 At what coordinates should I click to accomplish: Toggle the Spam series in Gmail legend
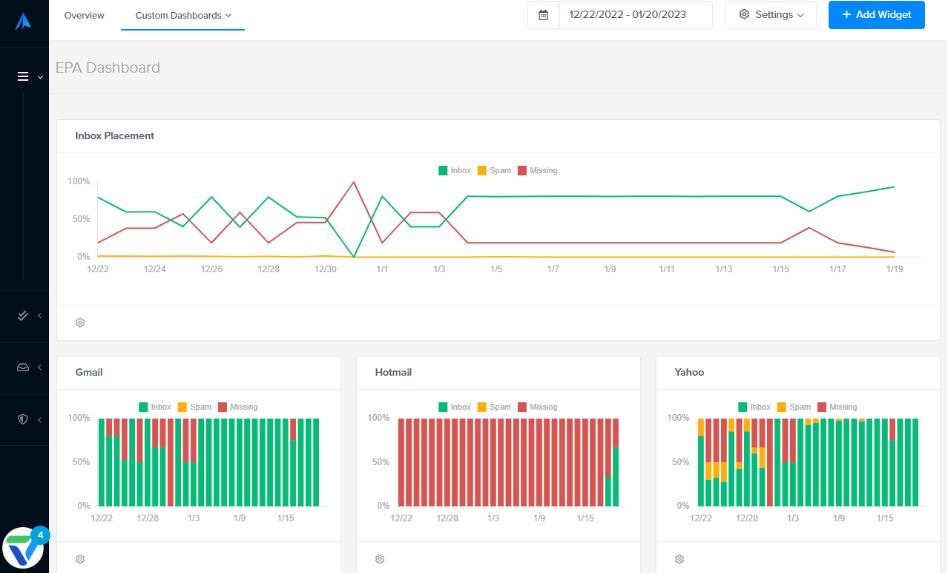(194, 407)
